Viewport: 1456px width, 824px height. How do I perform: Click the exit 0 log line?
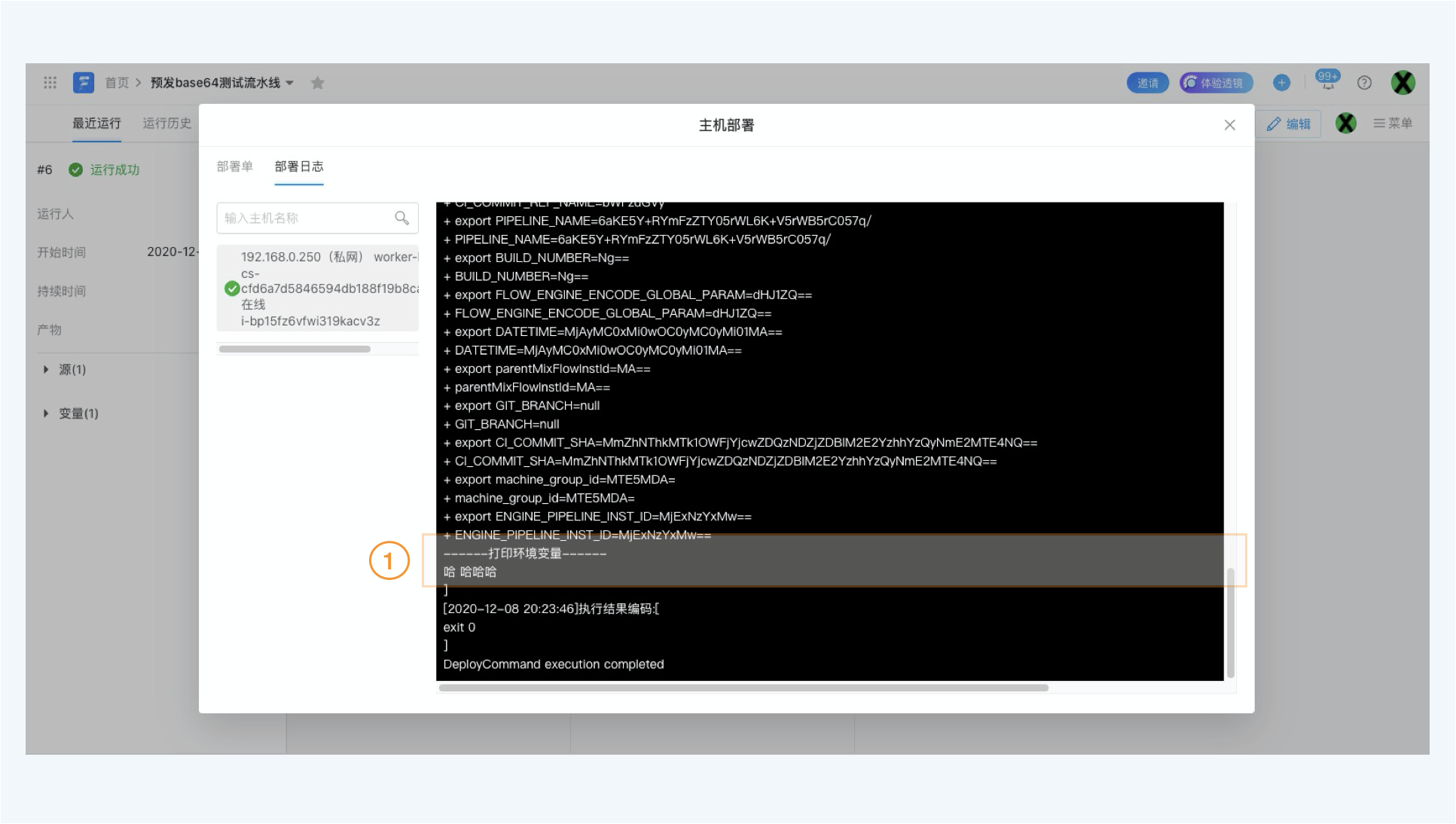(459, 627)
